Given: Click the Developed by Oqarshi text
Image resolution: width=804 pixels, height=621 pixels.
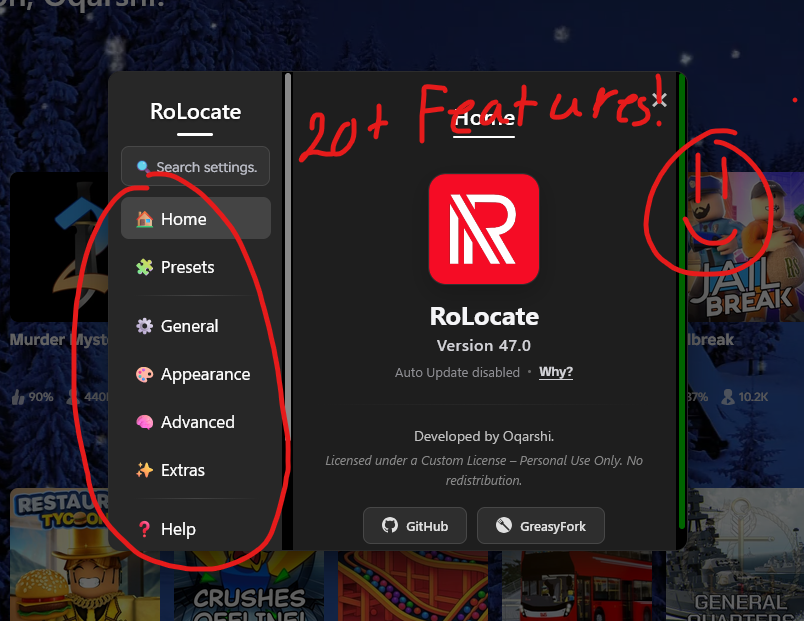Looking at the screenshot, I should [484, 436].
